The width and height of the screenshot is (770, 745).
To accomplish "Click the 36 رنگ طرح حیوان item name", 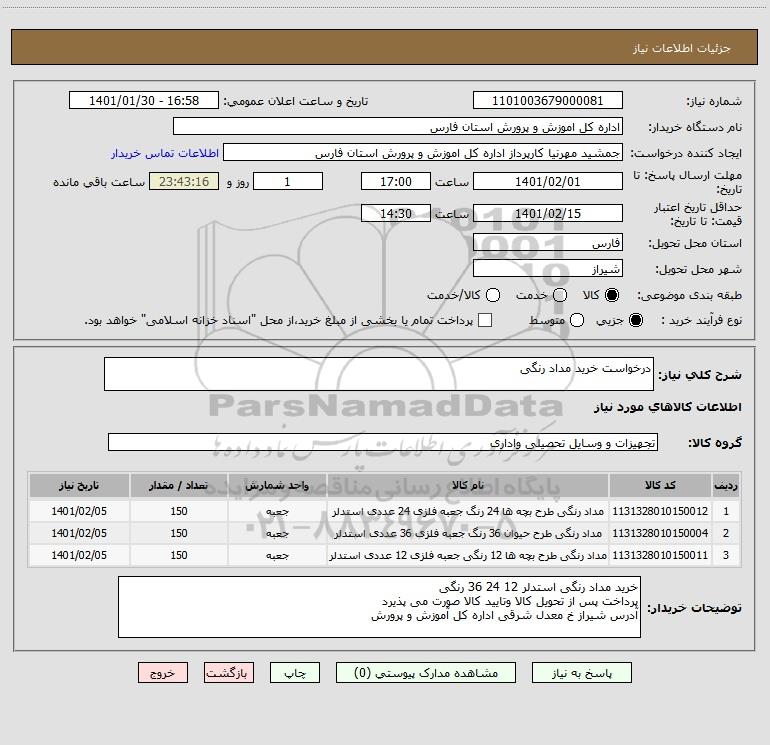I will pyautogui.click(x=468, y=533).
